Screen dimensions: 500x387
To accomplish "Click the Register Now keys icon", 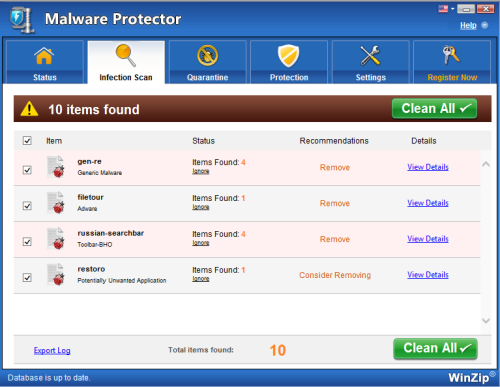I will 451,55.
